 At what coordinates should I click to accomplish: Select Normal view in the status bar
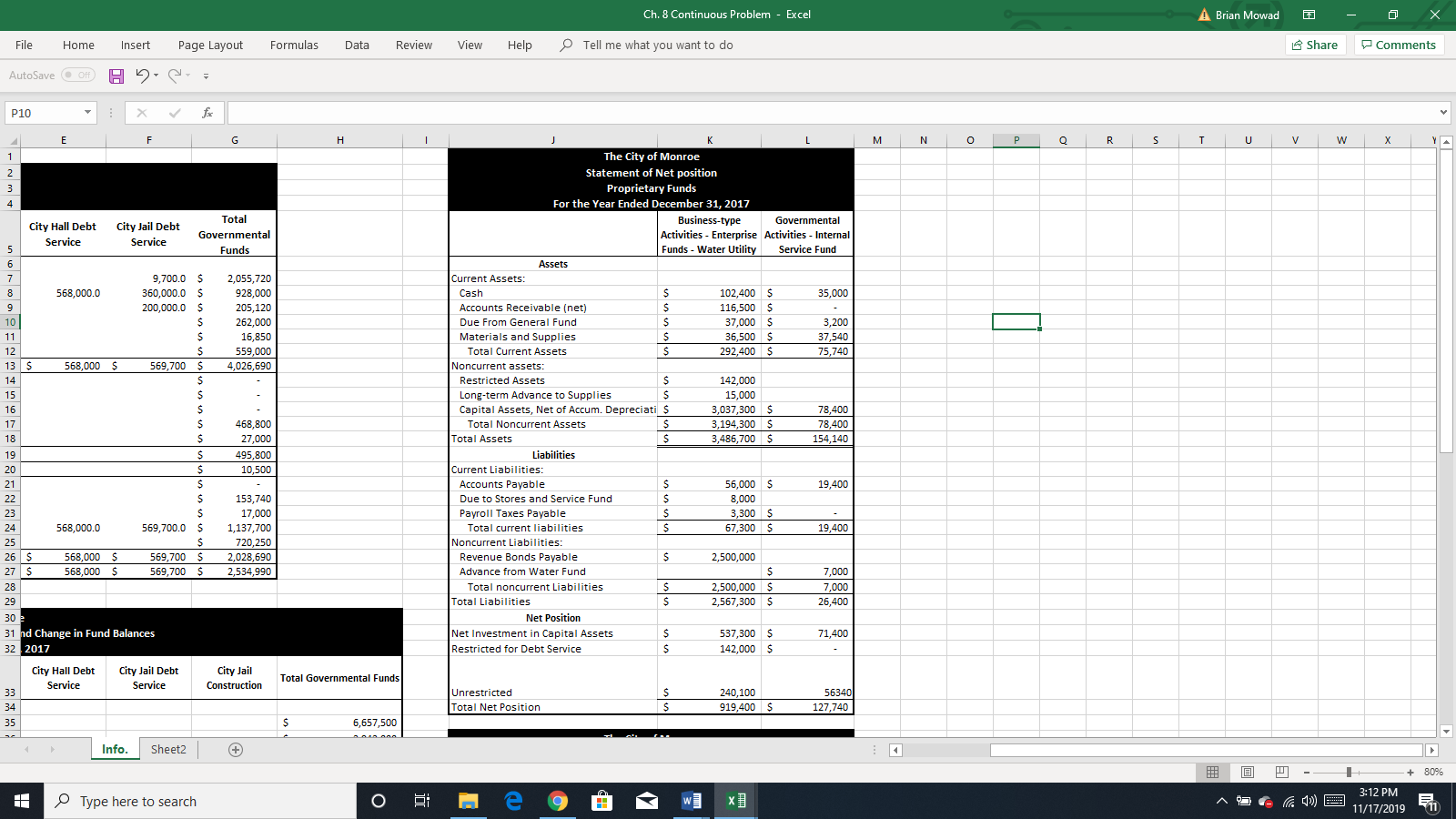(x=1213, y=772)
